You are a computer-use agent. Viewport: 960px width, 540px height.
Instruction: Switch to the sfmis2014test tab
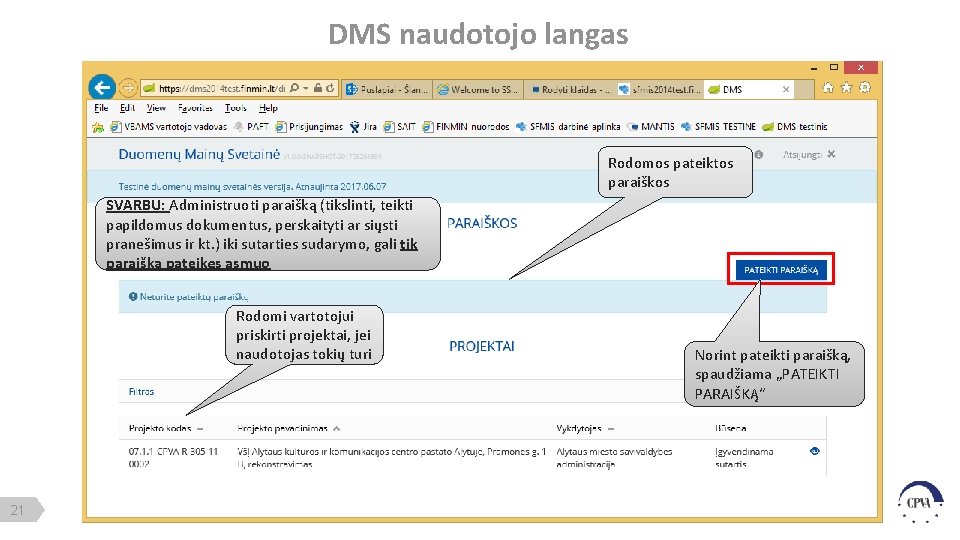[659, 89]
